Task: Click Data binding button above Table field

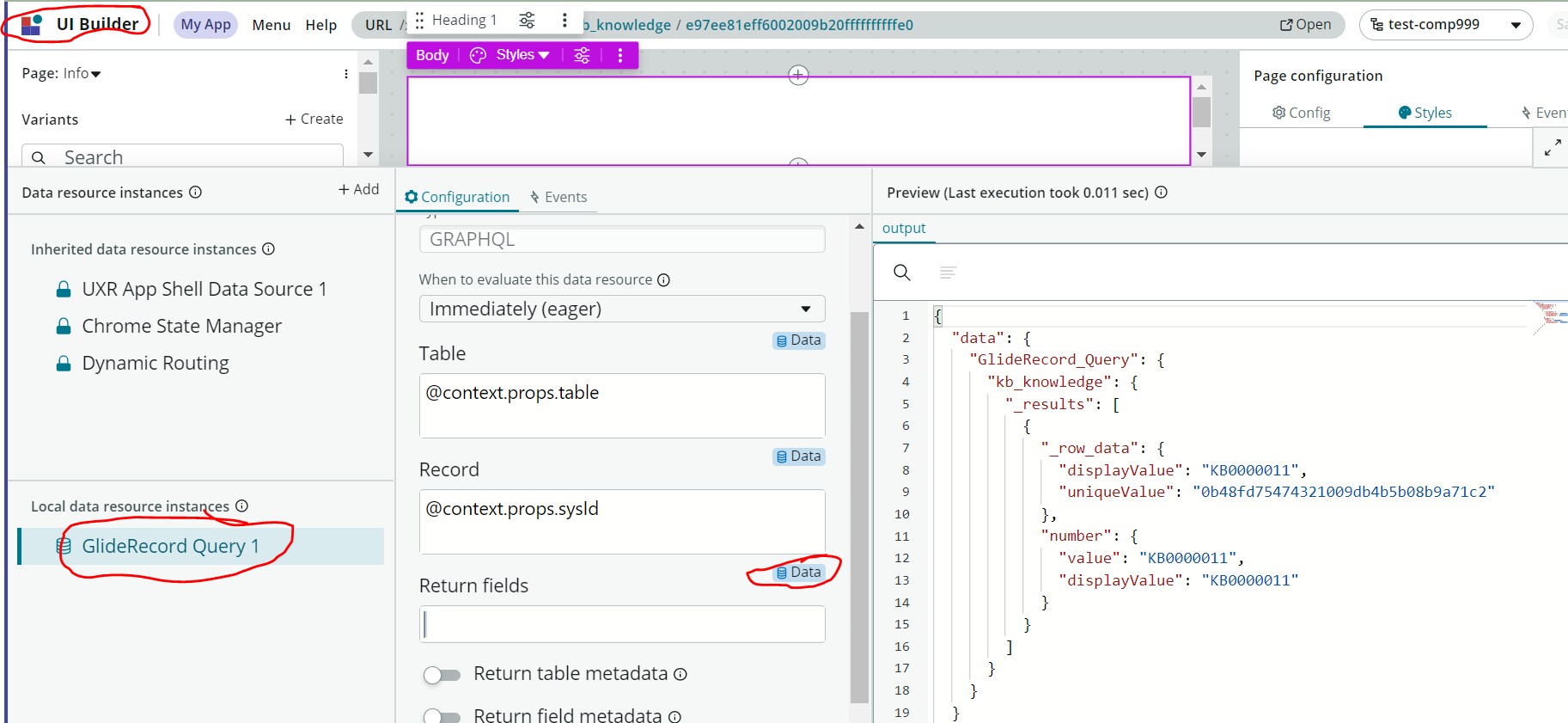Action: [798, 340]
